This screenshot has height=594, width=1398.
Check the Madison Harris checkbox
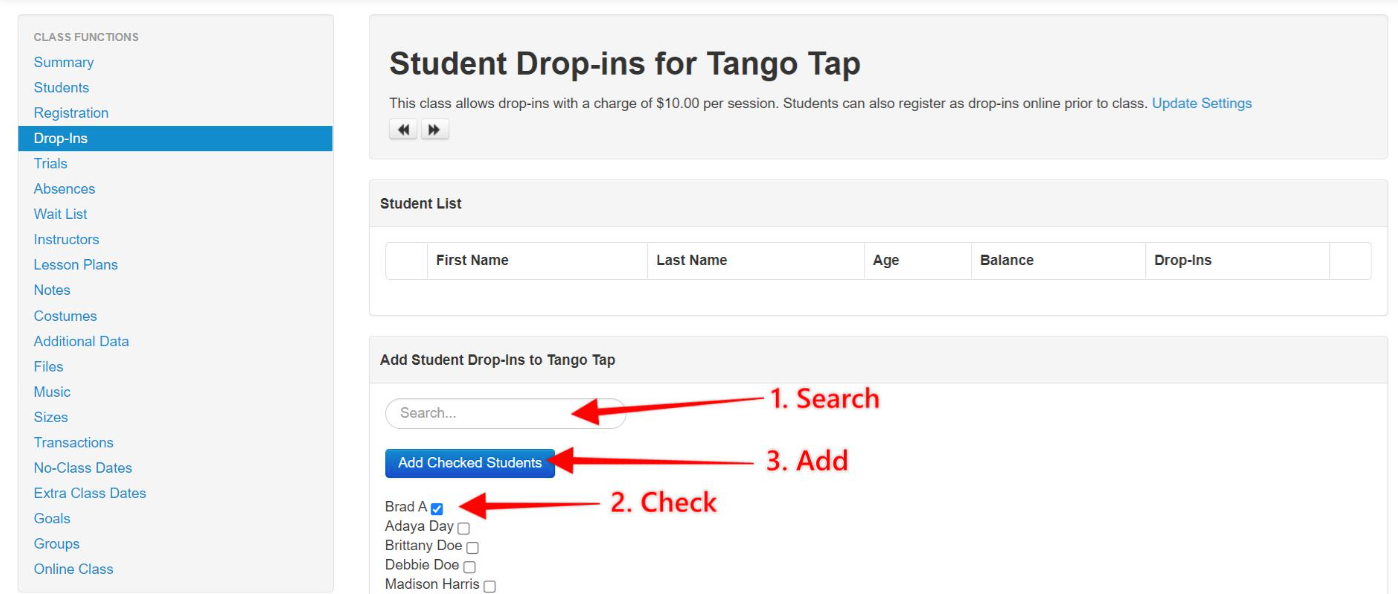(x=489, y=586)
